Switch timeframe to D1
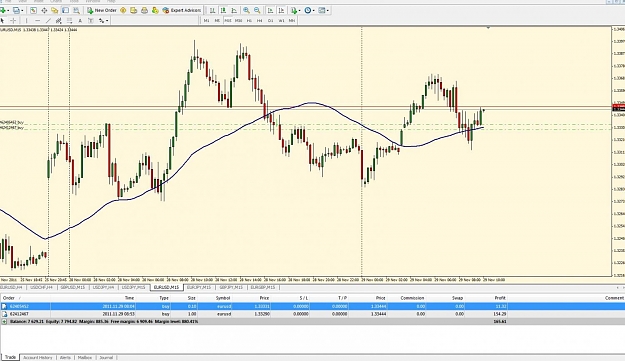Viewport: 625px width, 361px height. coord(271,20)
